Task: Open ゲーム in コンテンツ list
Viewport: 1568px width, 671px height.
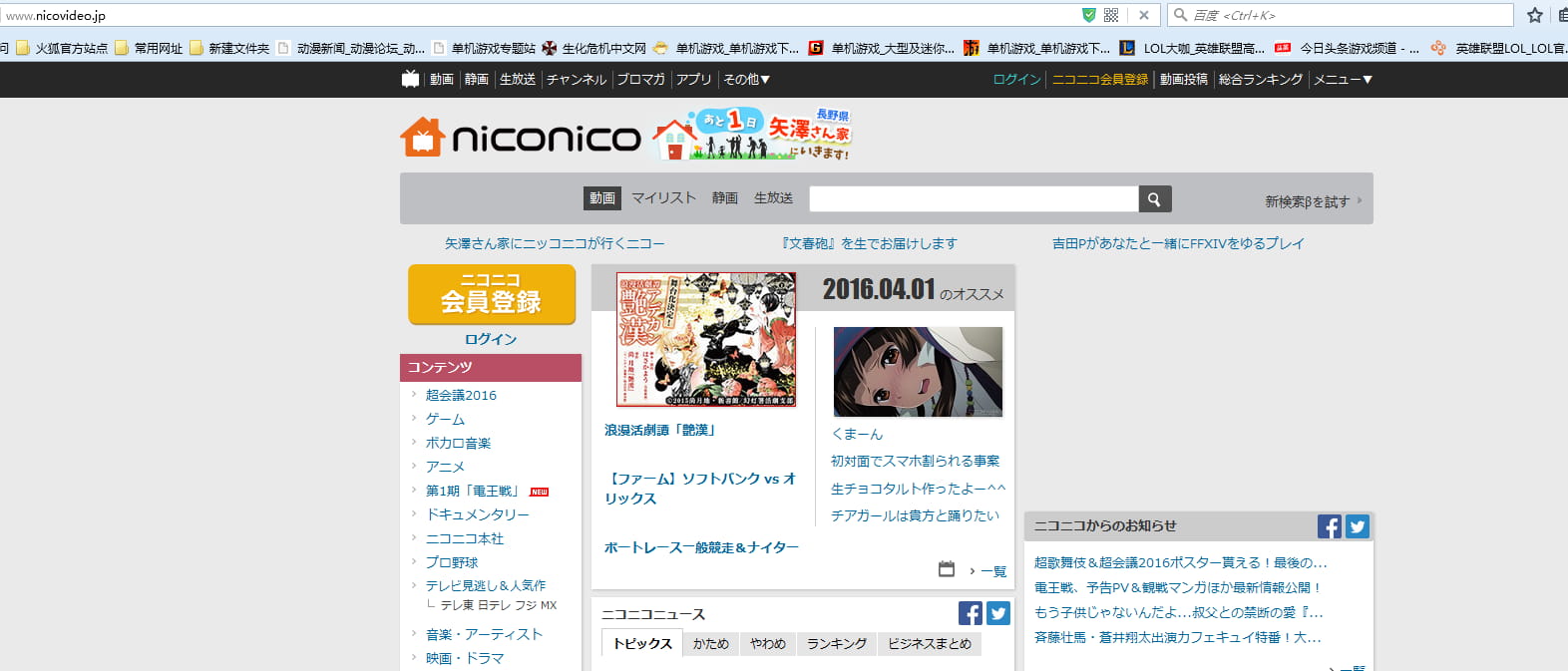Action: tap(445, 419)
